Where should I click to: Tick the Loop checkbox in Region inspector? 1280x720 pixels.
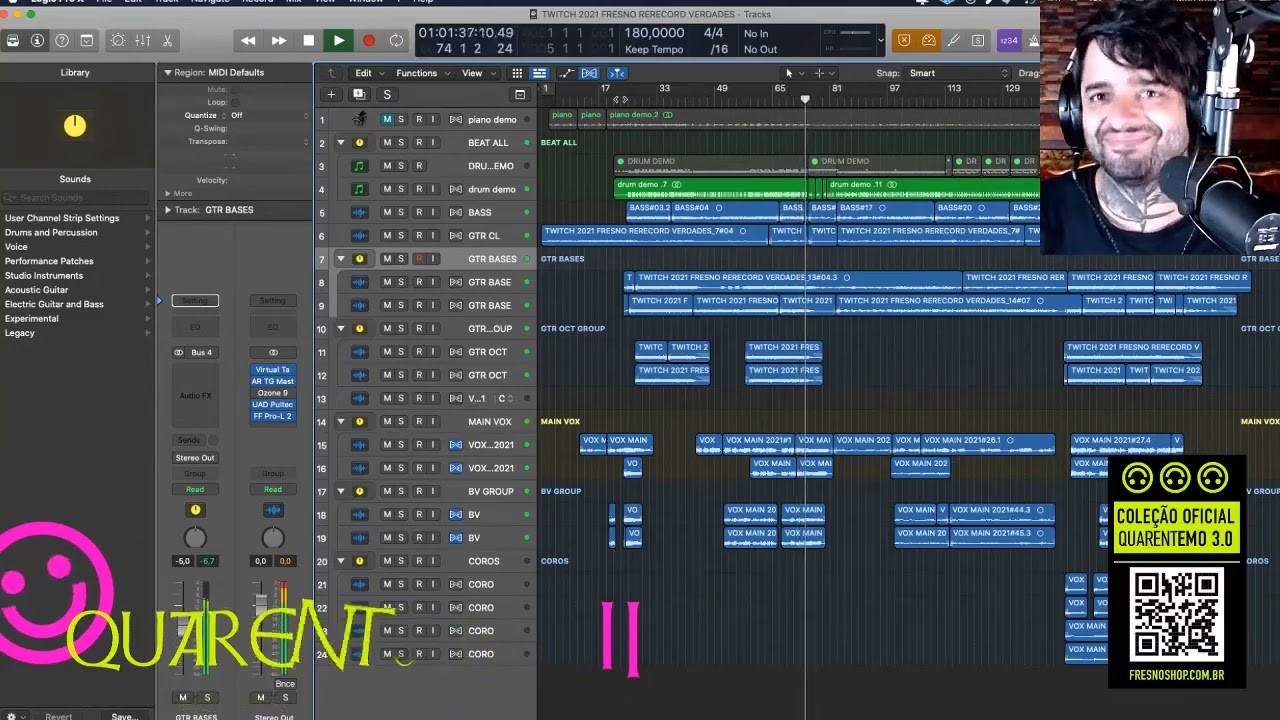(236, 102)
